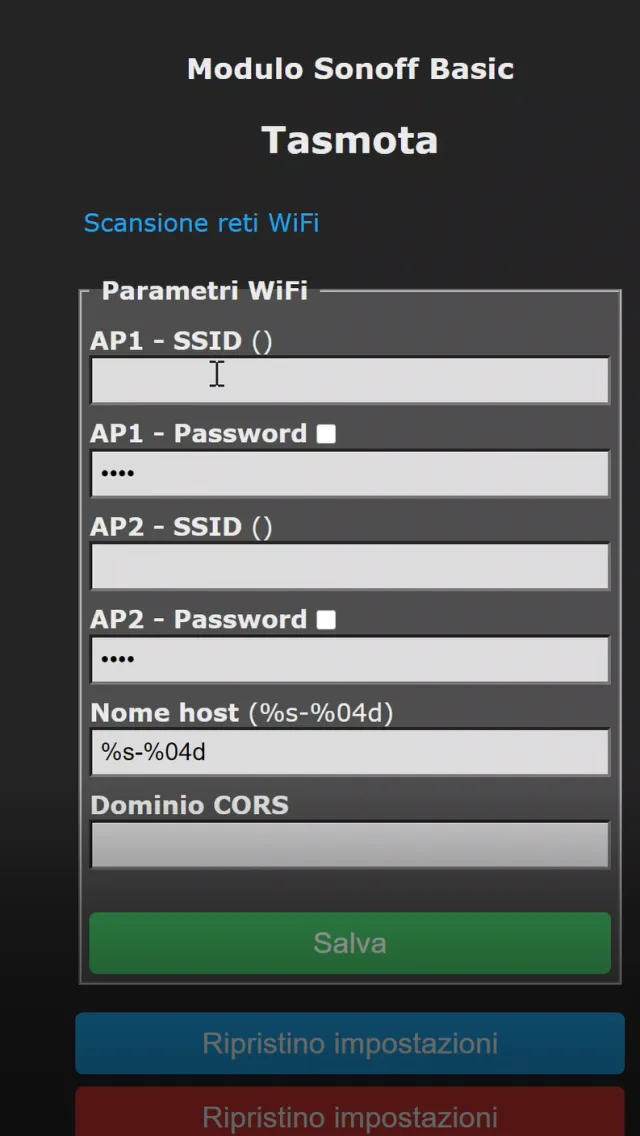Click the red Ripristino impostazioni button
The height and width of the screenshot is (1136, 640).
click(349, 1117)
